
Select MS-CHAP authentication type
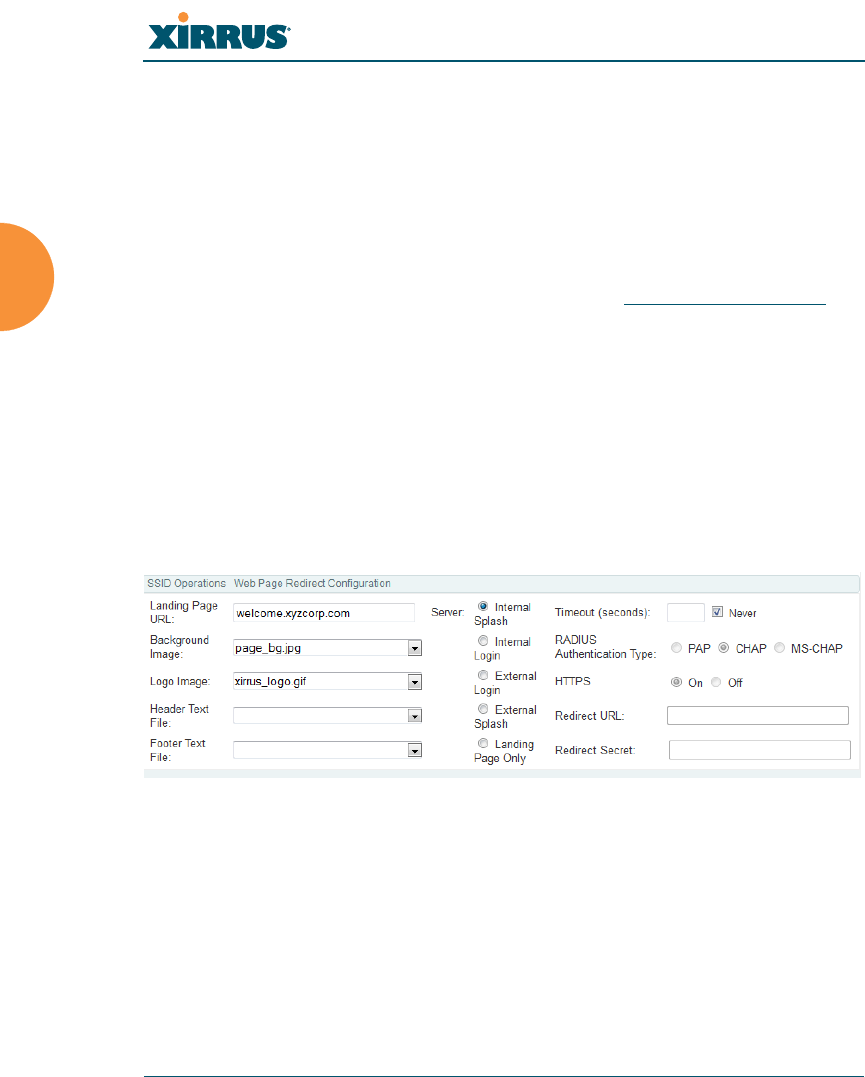[x=779, y=648]
